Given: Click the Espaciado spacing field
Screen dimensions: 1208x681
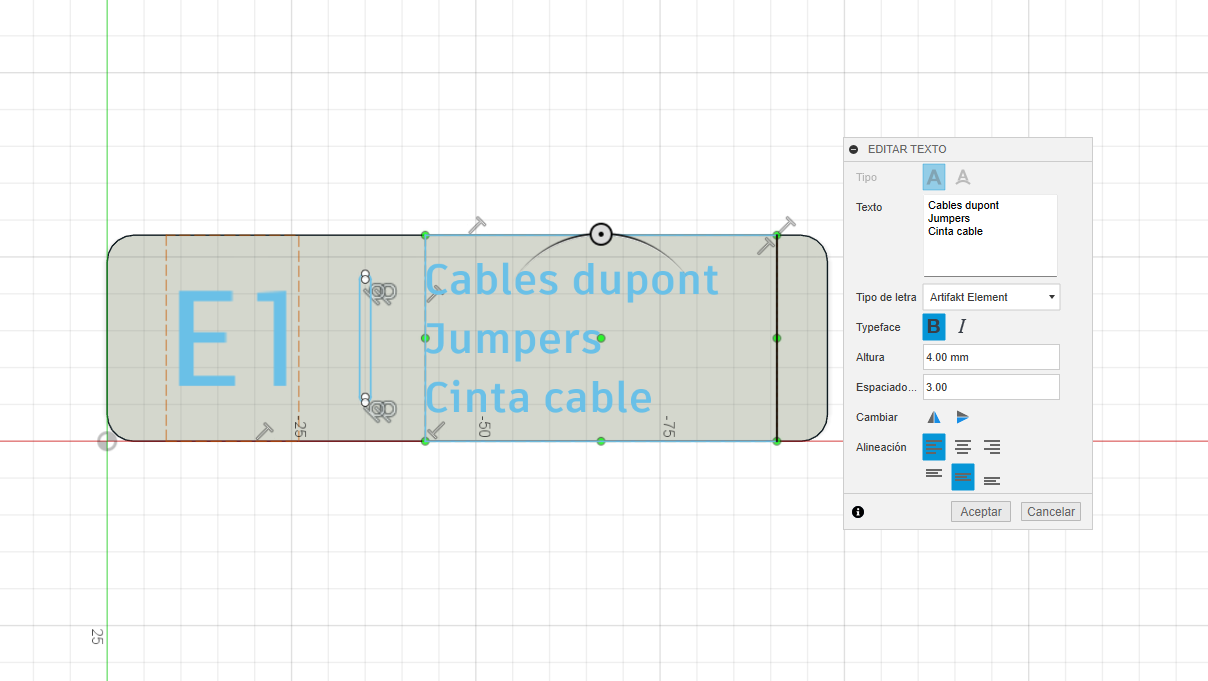Looking at the screenshot, I should [x=990, y=386].
